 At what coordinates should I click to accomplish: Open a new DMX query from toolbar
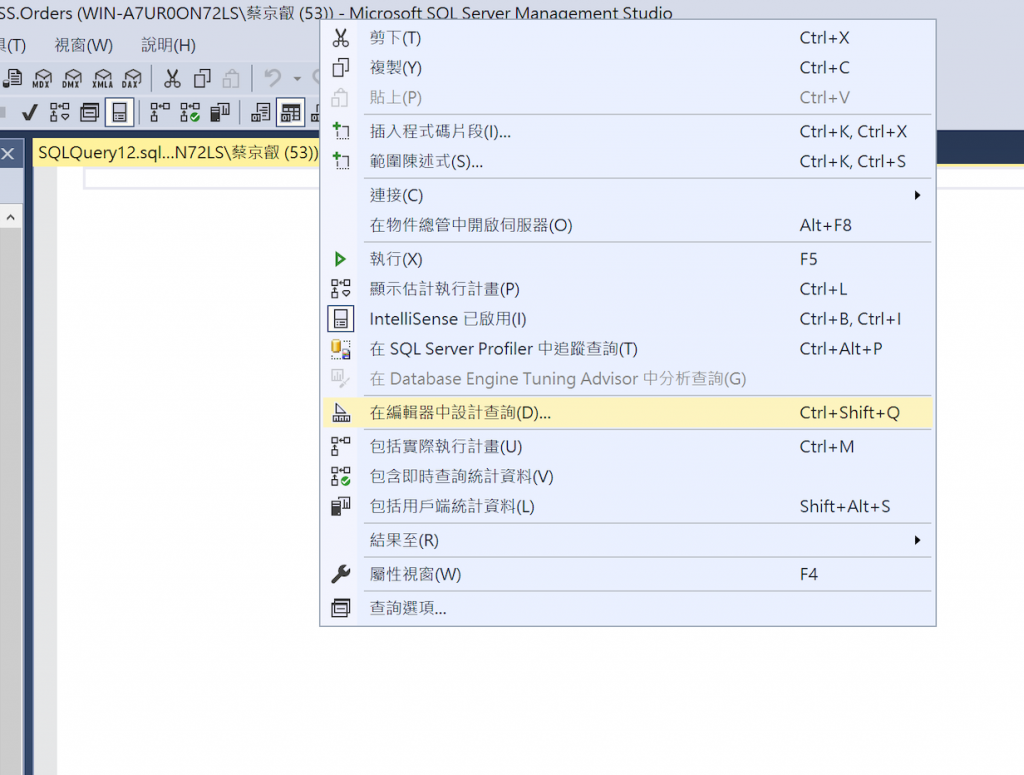click(x=72, y=78)
